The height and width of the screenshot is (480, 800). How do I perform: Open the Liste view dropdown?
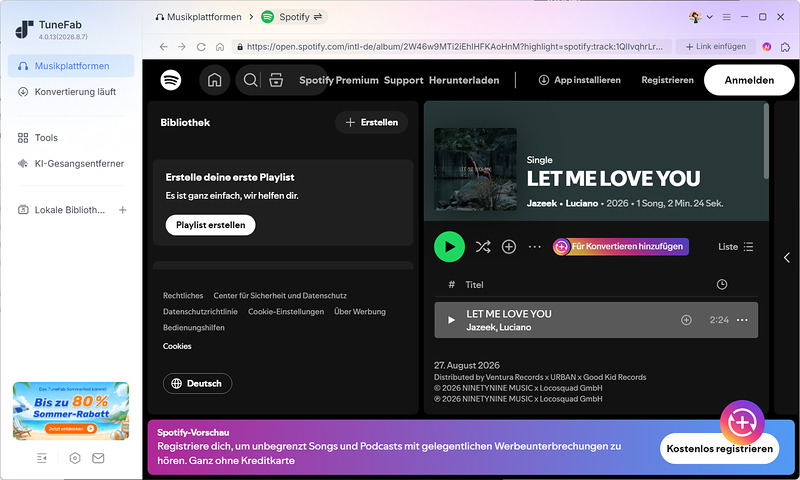736,247
